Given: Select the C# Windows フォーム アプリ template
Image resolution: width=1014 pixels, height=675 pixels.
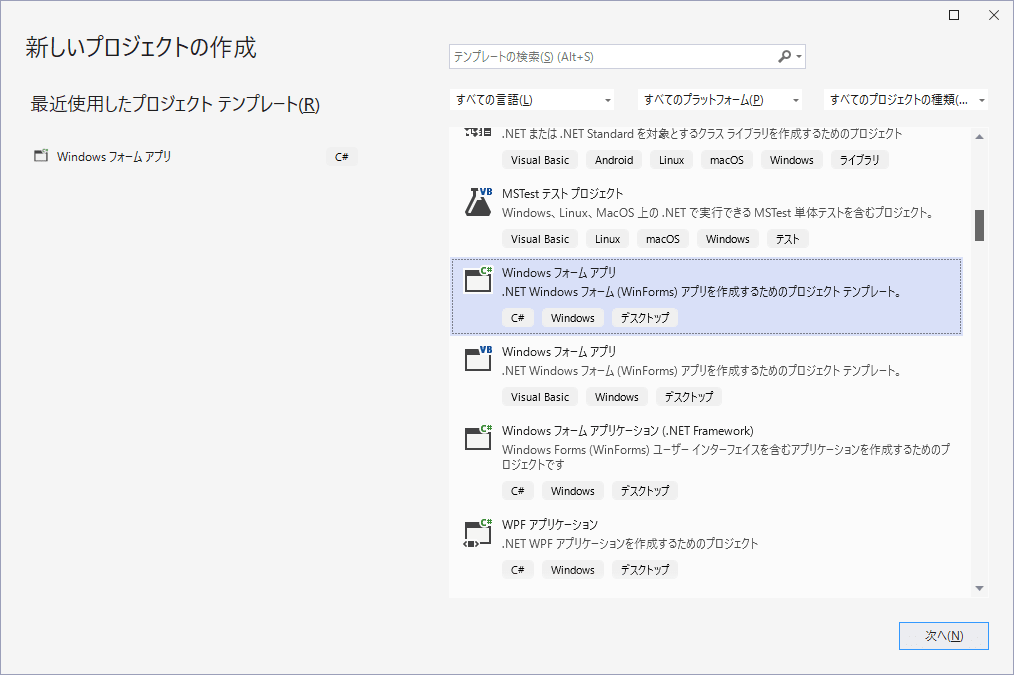Looking at the screenshot, I should 706,296.
